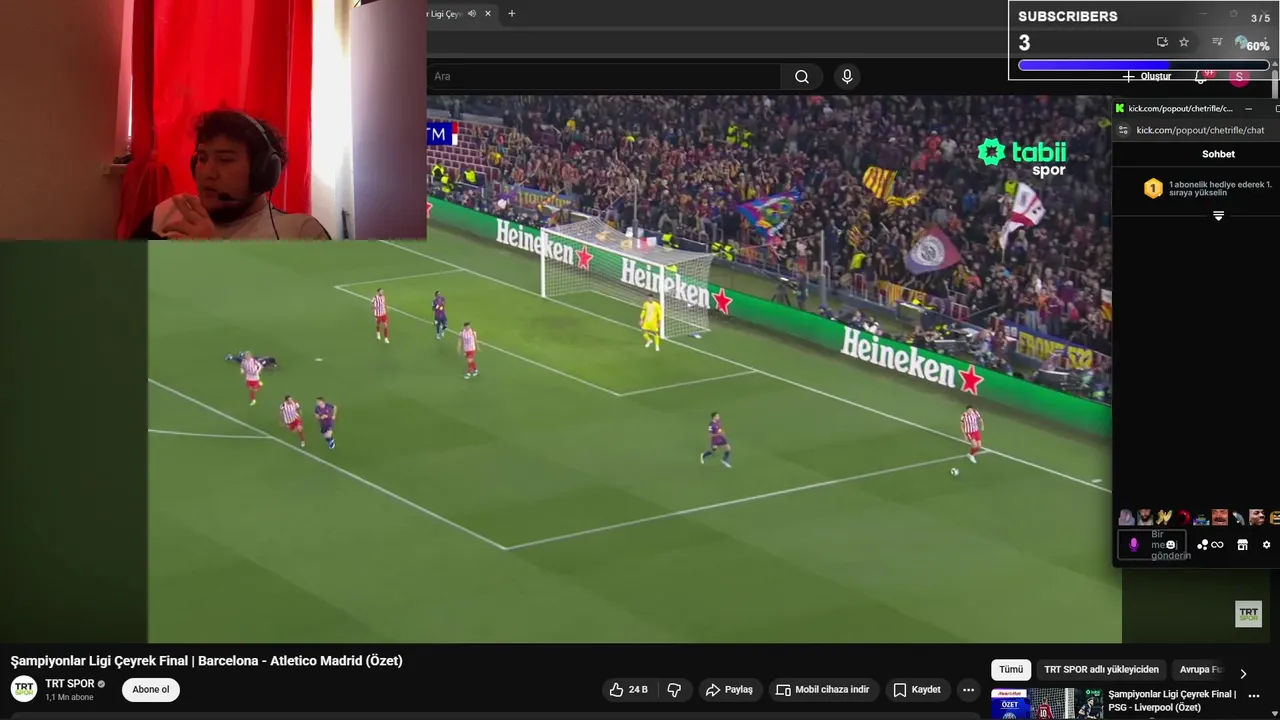The image size is (1280, 720).
Task: Open the emoji picker smiley in chat
Action: [1171, 545]
